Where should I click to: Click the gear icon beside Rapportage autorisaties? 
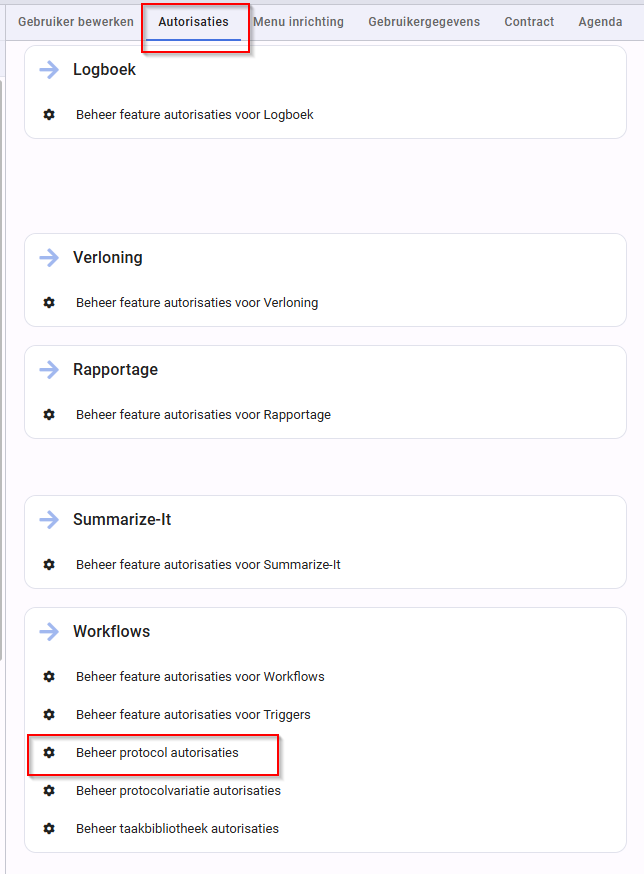coord(49,414)
